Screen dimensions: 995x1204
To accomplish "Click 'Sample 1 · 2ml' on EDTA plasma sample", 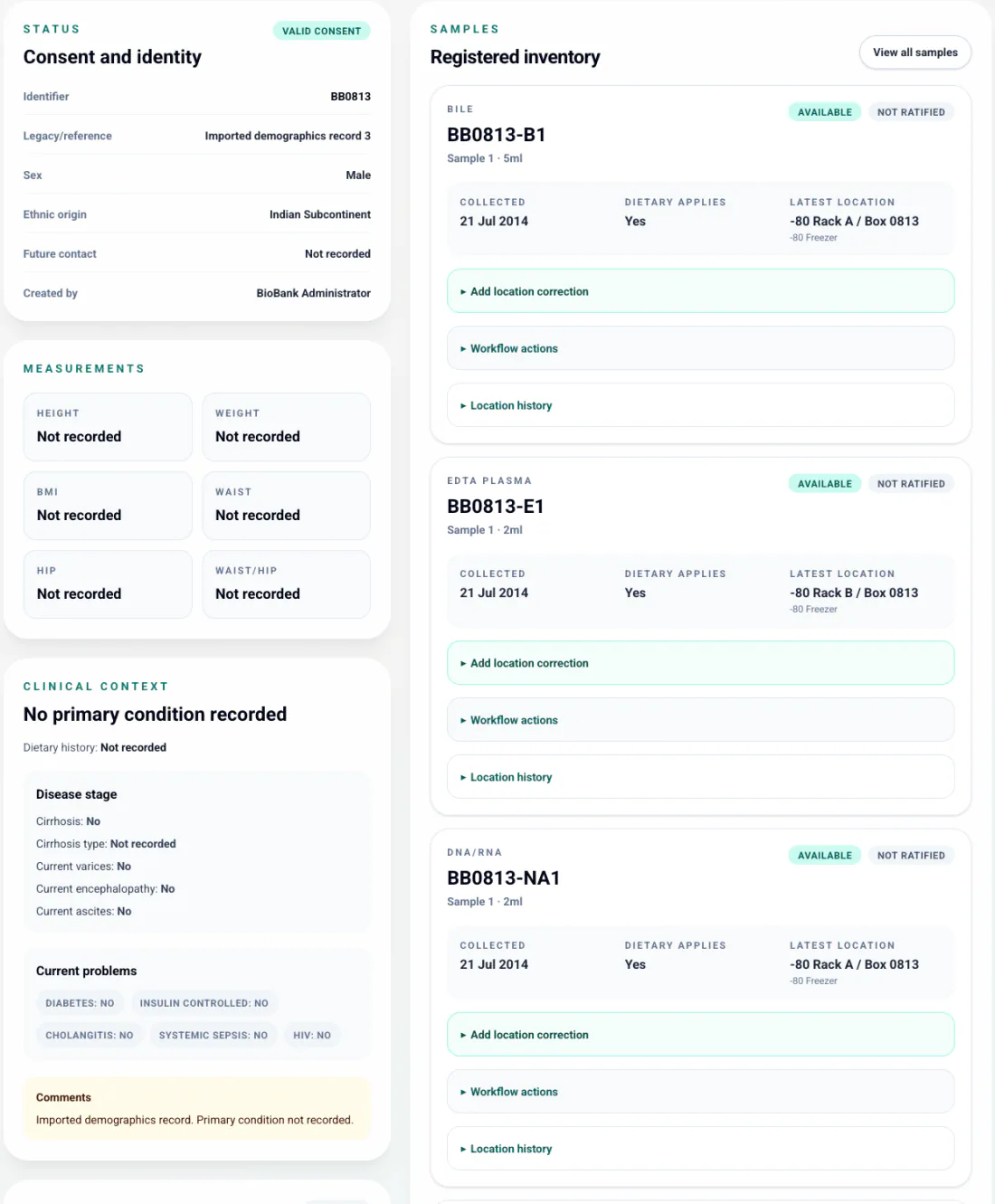I will pos(485,530).
